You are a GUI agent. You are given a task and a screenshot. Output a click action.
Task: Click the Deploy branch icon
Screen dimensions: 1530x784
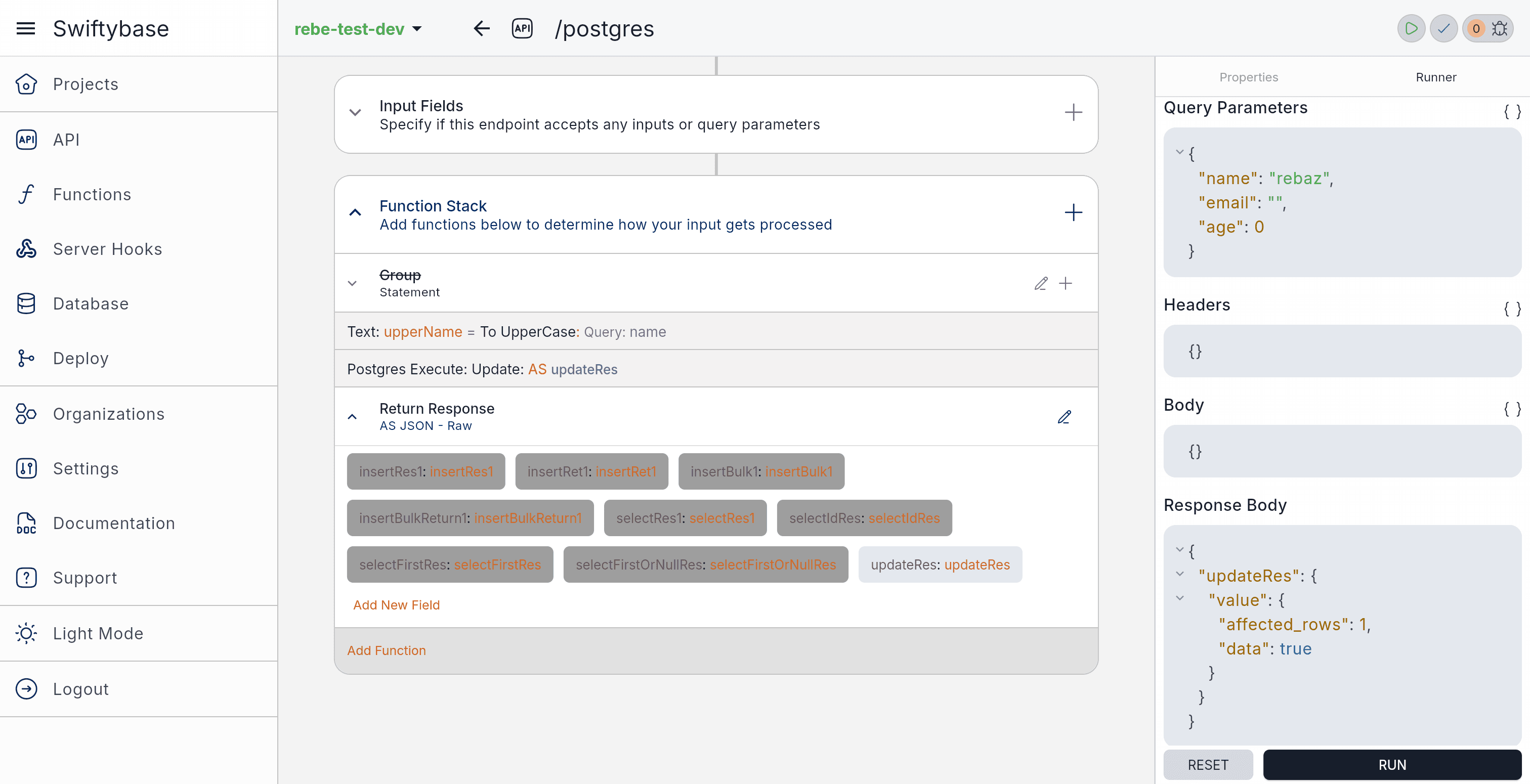[26, 358]
